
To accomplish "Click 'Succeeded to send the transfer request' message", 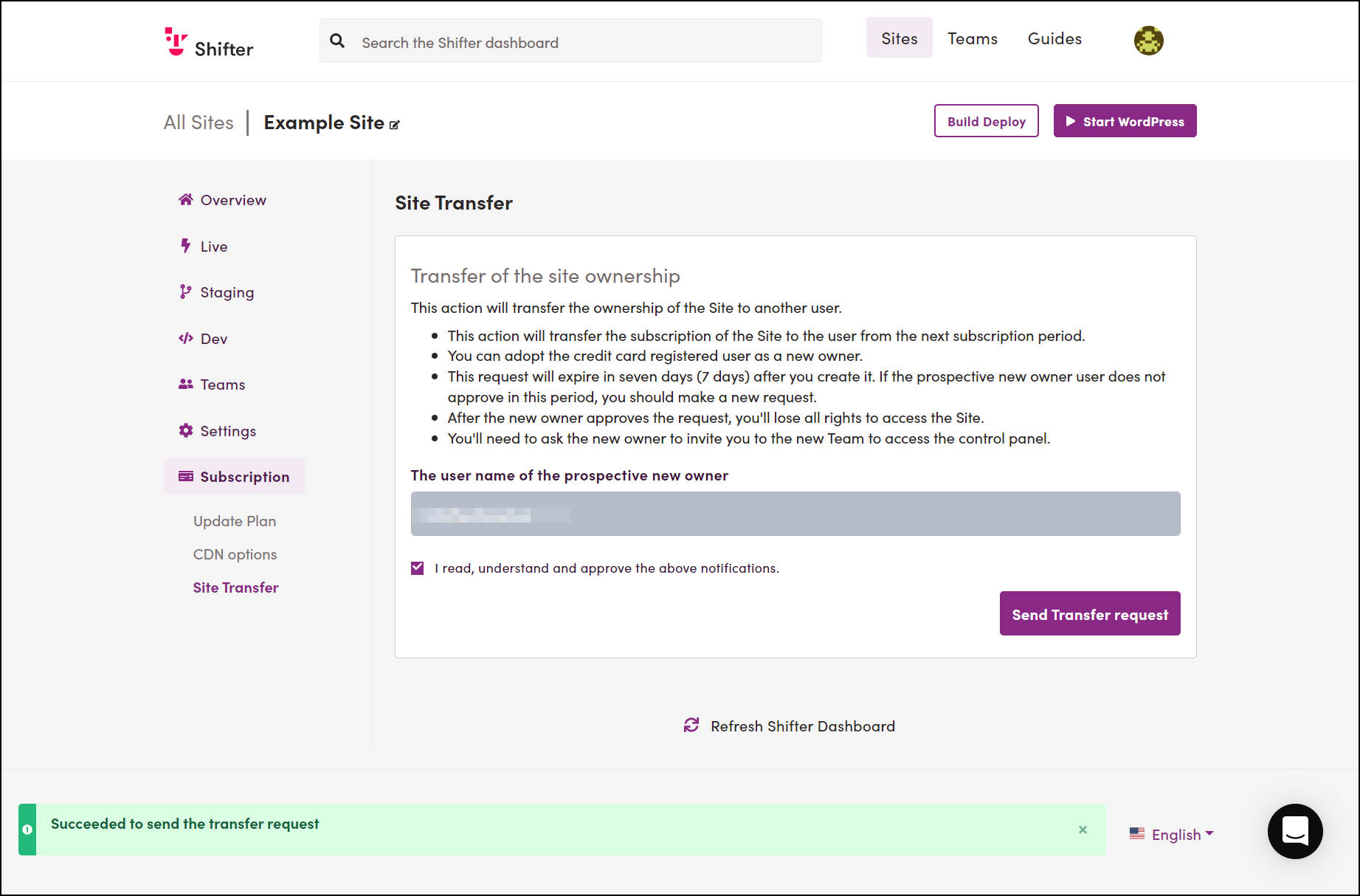I will pyautogui.click(x=184, y=823).
